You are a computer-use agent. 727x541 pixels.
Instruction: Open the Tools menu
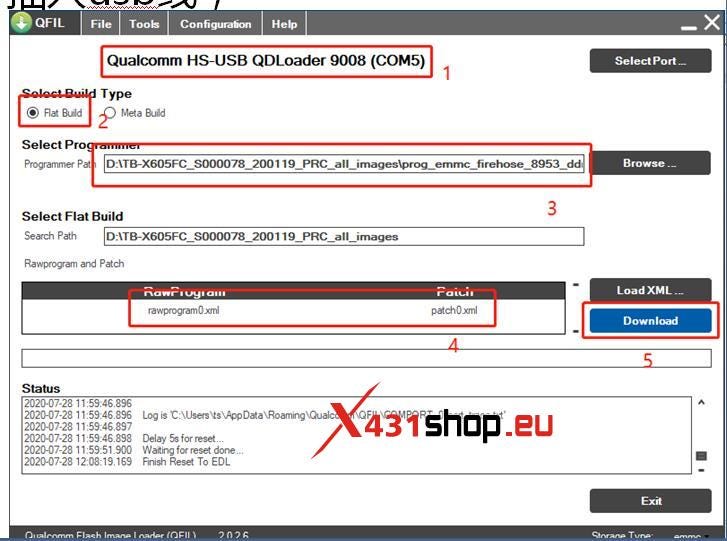(x=144, y=24)
